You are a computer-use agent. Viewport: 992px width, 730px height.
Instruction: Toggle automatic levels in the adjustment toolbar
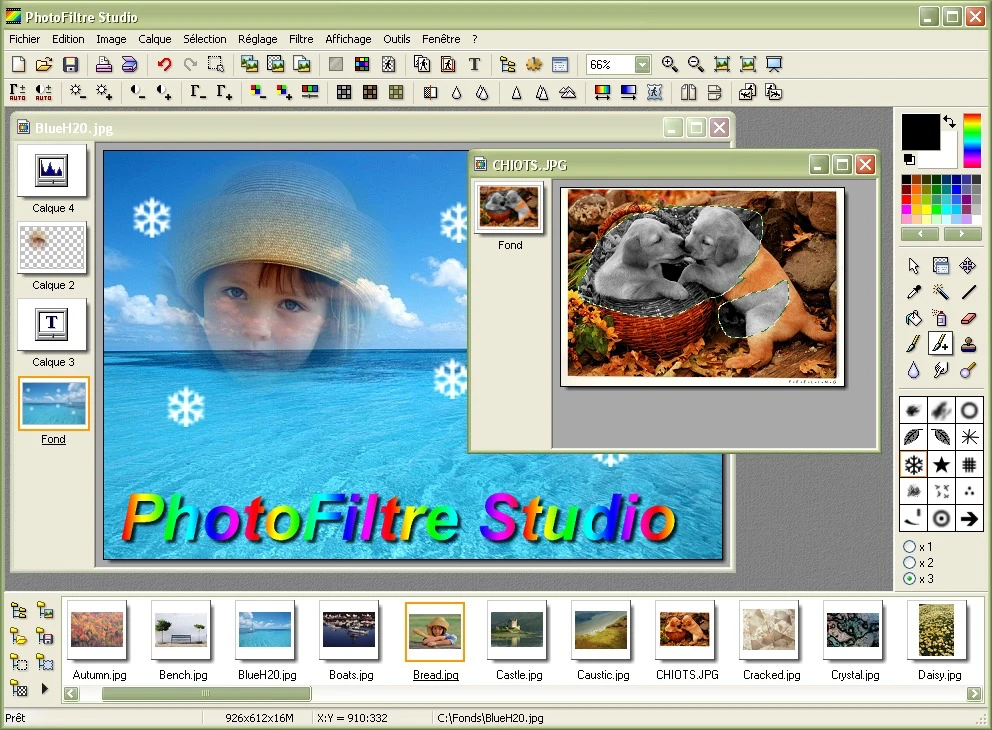click(x=17, y=91)
